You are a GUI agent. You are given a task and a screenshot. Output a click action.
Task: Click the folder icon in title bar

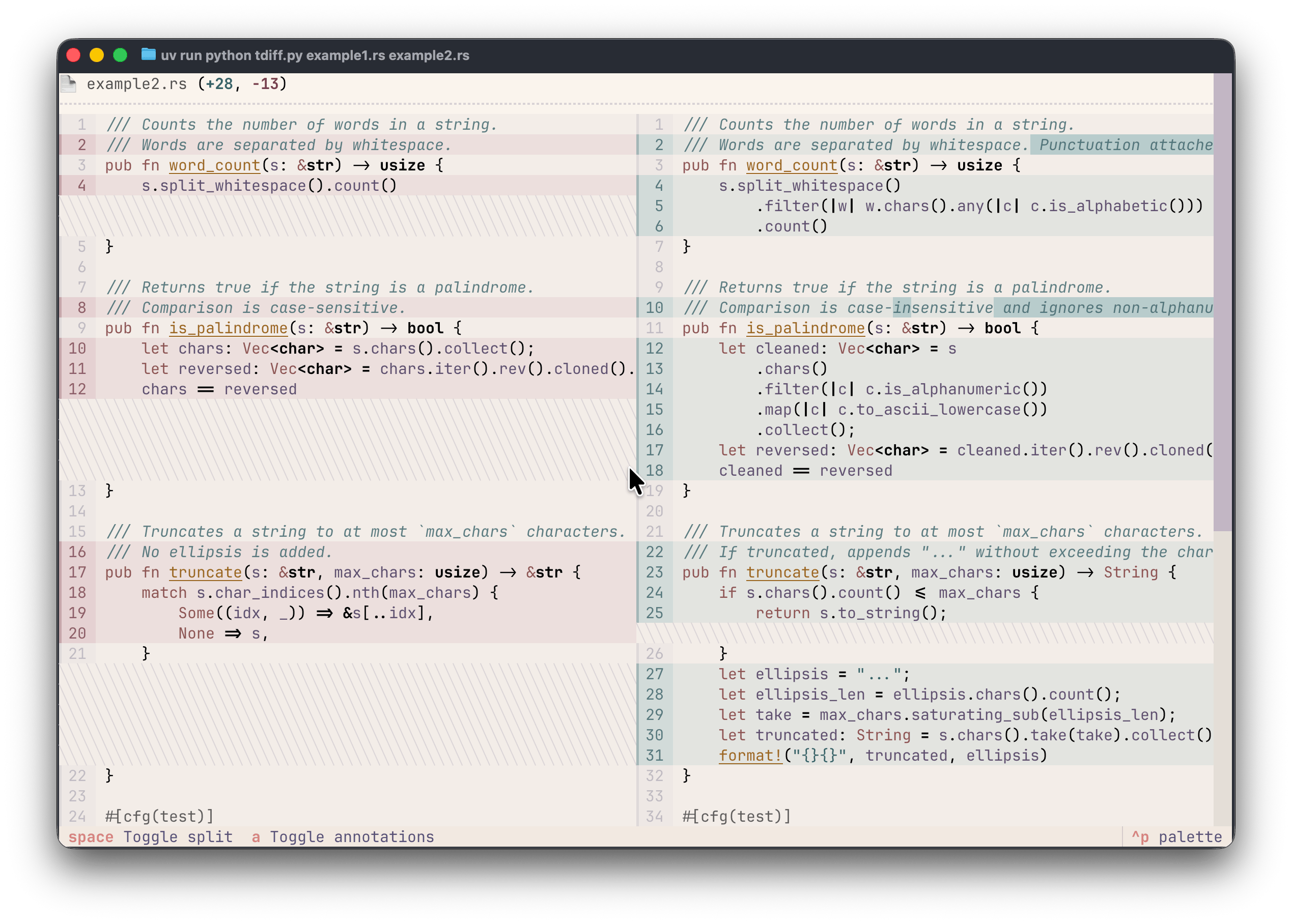[x=149, y=54]
